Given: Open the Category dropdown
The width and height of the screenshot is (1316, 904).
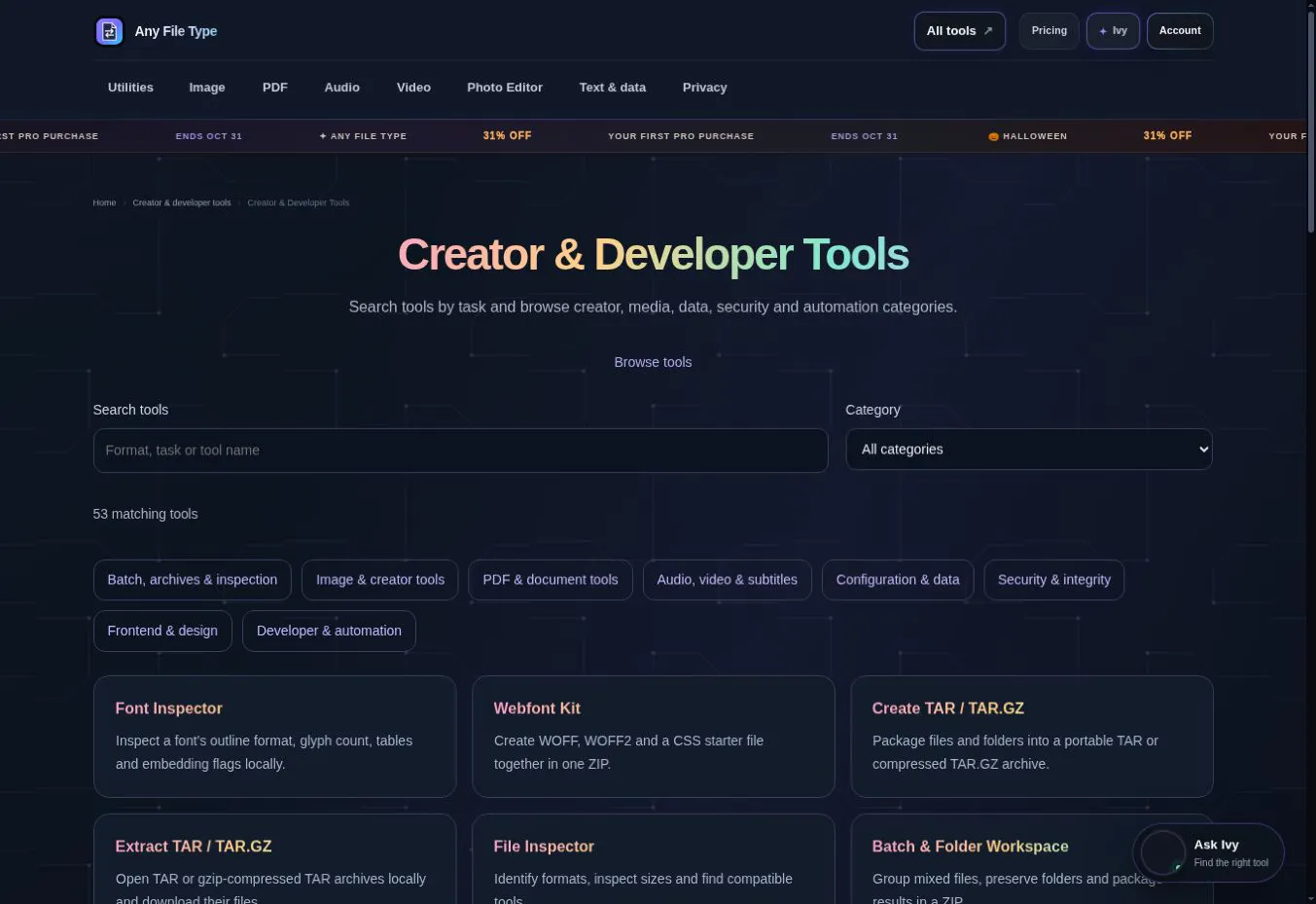Looking at the screenshot, I should tap(1029, 450).
